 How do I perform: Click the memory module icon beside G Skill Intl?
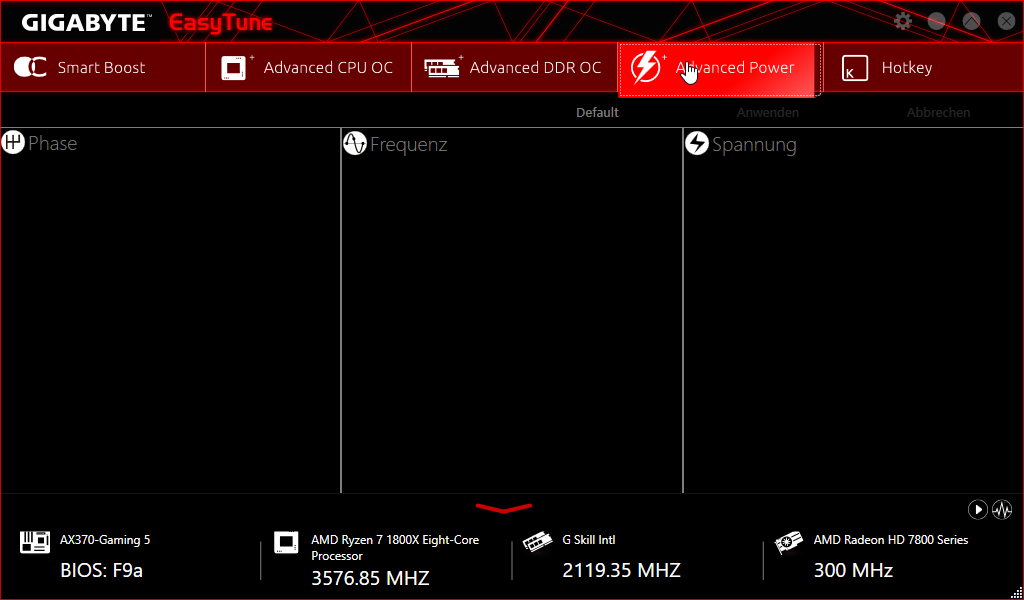(537, 542)
